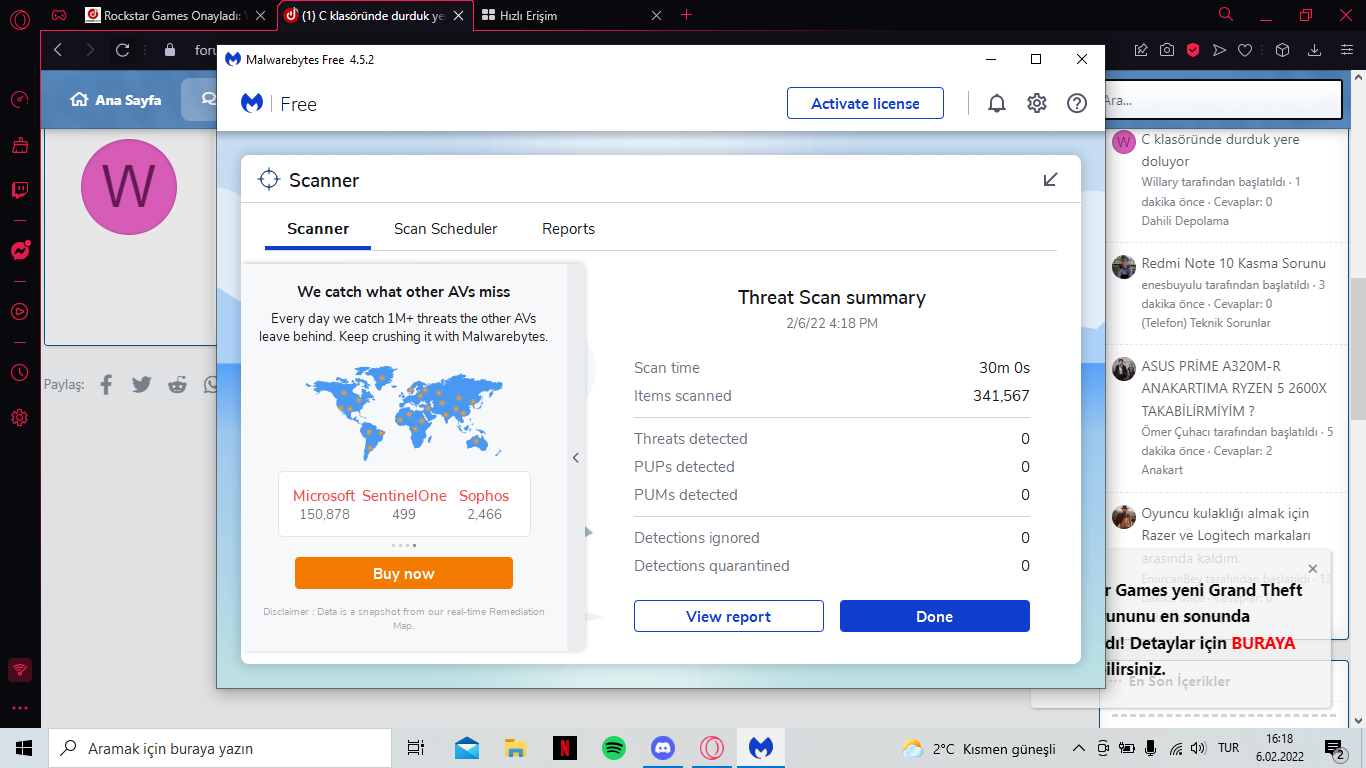Take a snapshot with the camera icon

[x=1167, y=50]
